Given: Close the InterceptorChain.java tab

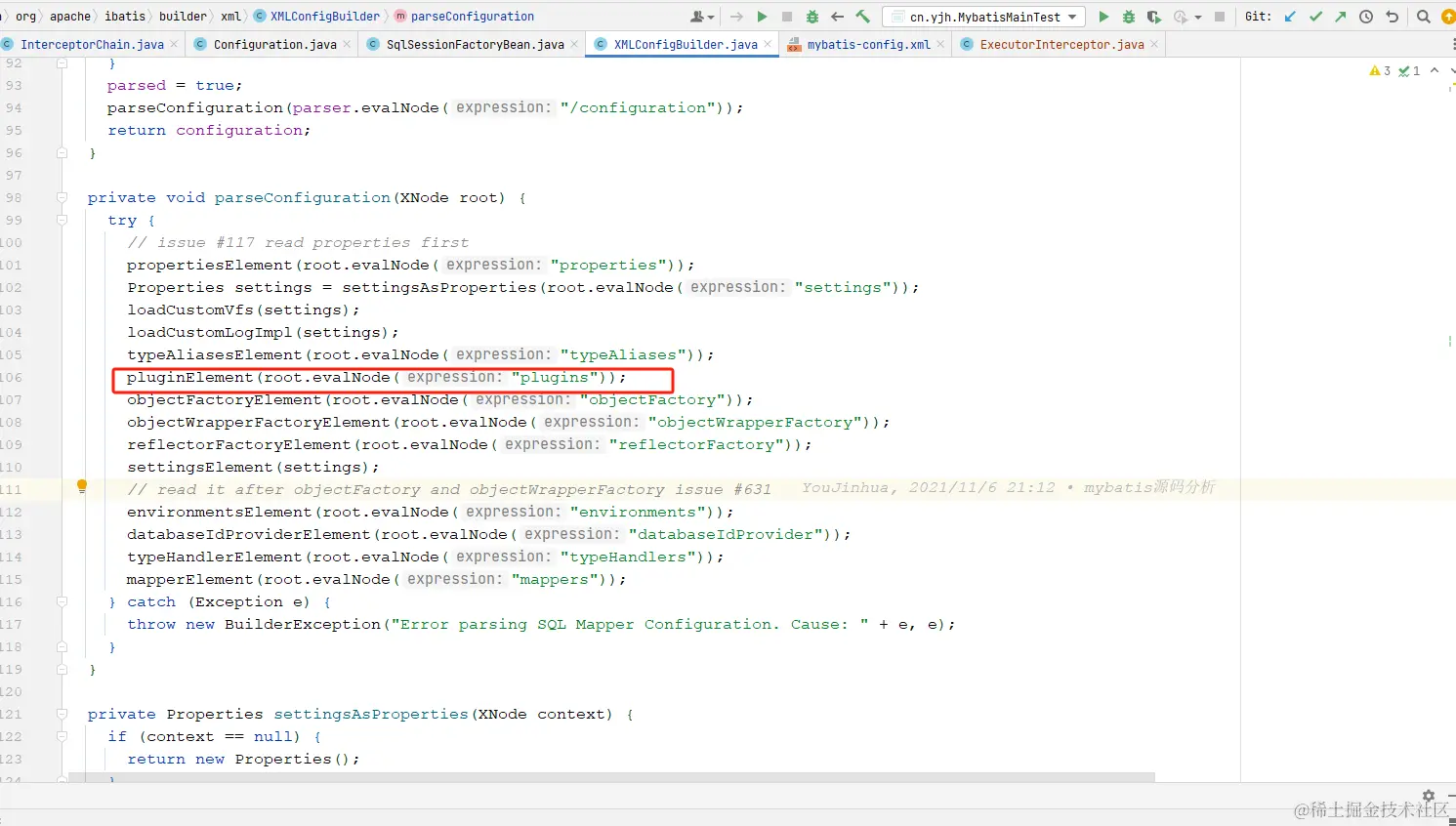Looking at the screenshot, I should [x=174, y=44].
